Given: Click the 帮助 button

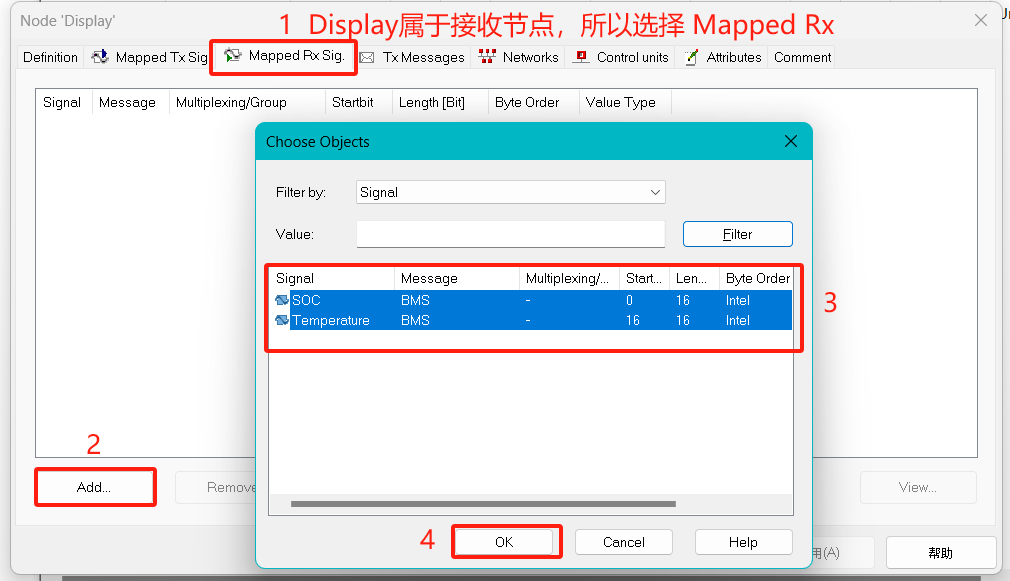Looking at the screenshot, I should [940, 552].
